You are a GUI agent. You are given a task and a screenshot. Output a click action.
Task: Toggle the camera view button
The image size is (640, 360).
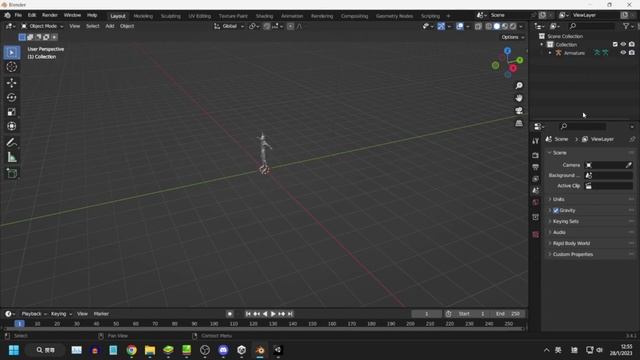pyautogui.click(x=519, y=111)
